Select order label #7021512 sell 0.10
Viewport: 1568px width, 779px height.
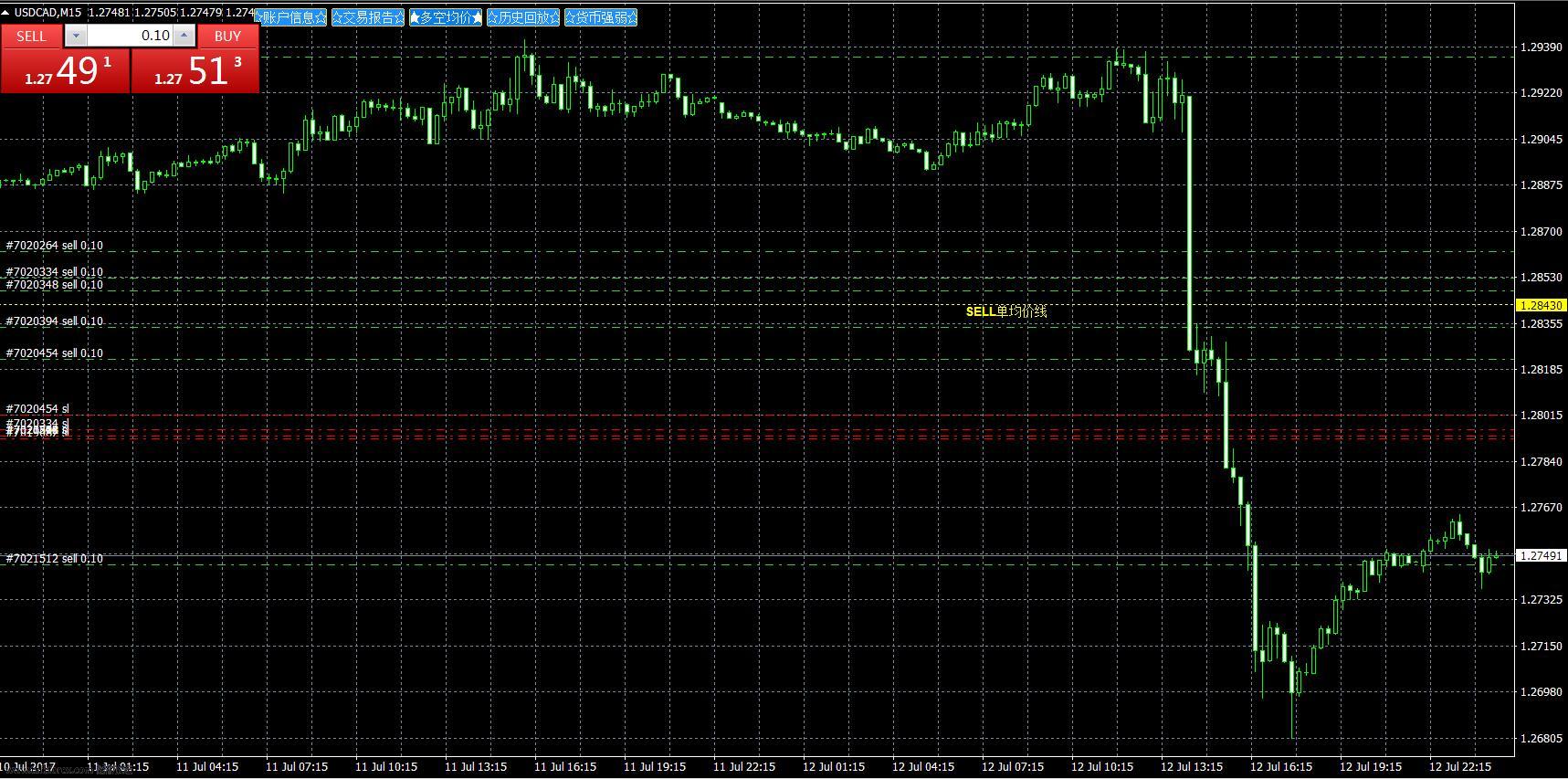55,558
